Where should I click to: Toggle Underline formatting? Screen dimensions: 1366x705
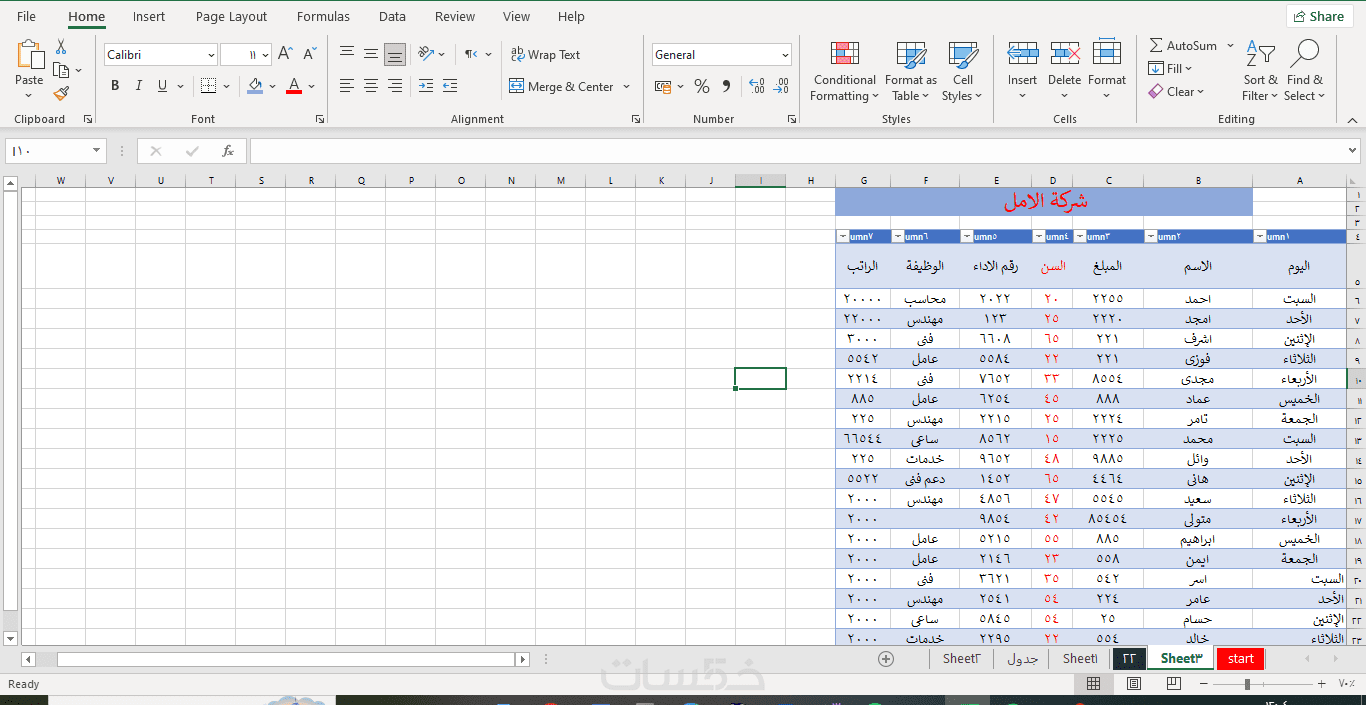(163, 86)
